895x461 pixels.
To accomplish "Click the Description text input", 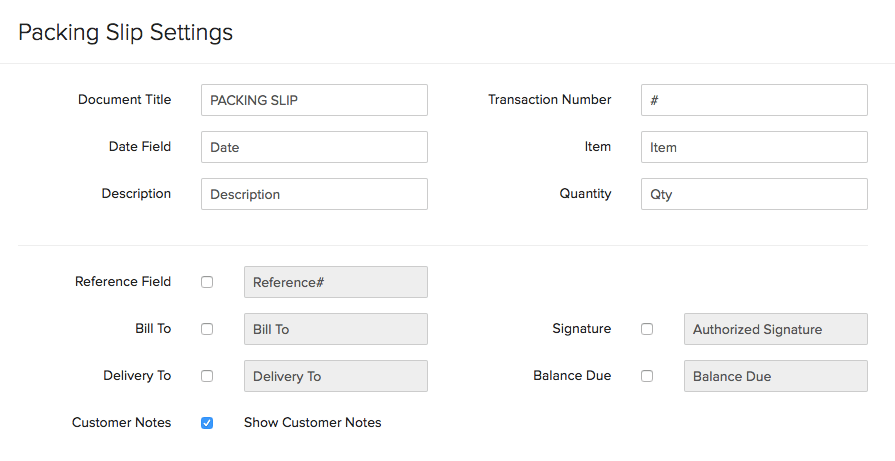I will (x=314, y=194).
